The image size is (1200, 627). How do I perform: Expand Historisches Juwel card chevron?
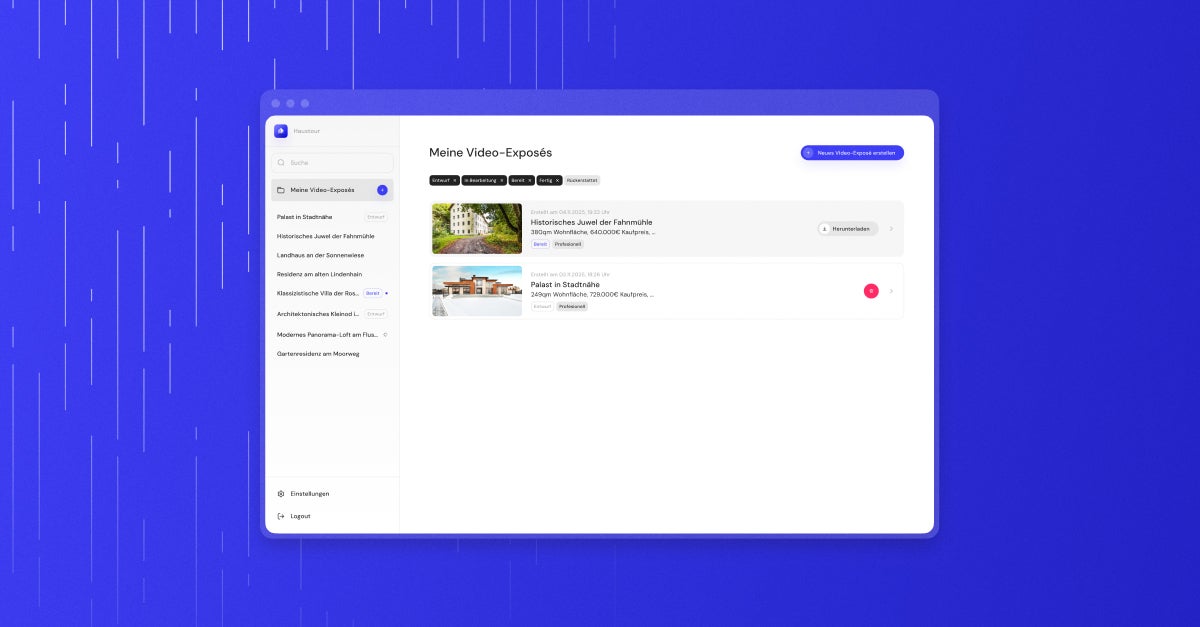891,229
